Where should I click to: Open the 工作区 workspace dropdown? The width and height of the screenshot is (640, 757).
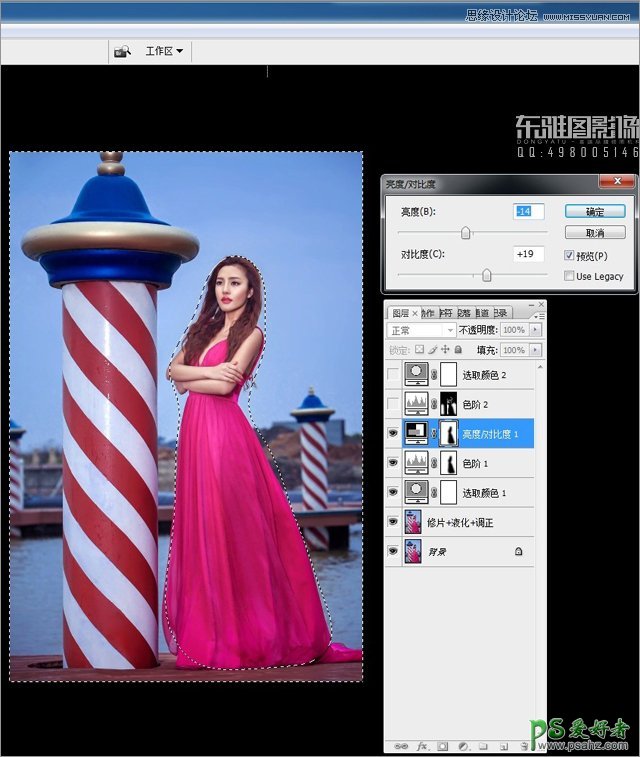coord(164,51)
